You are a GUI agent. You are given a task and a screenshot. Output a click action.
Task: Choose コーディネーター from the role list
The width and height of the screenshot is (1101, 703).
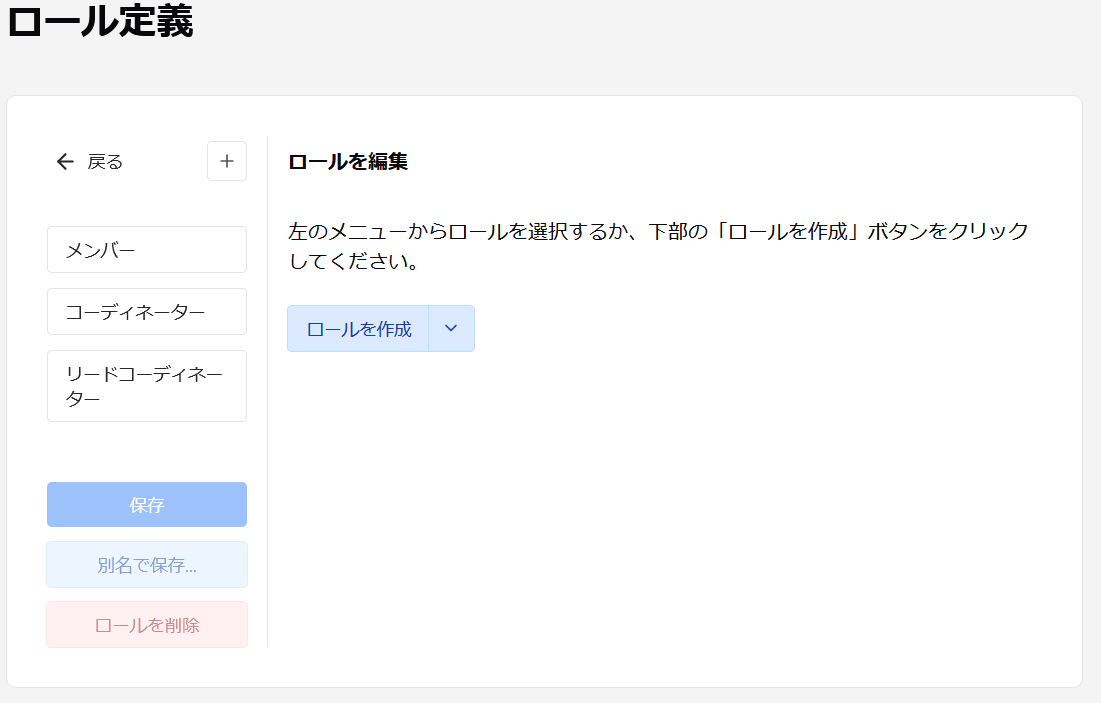click(146, 311)
